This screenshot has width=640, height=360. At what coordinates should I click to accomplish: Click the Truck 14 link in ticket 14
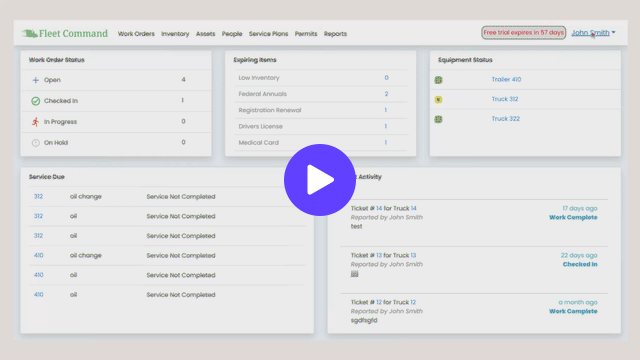tap(413, 208)
